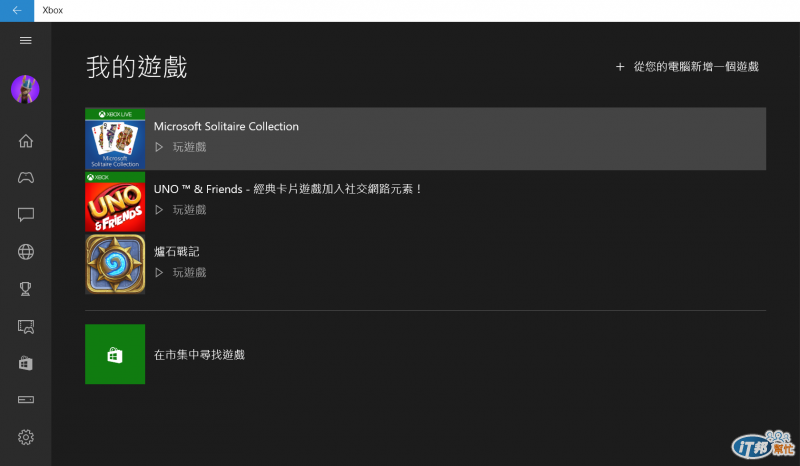The height and width of the screenshot is (466, 800).
Task: Open the Messages chat bubble icon
Action: [x=26, y=214]
